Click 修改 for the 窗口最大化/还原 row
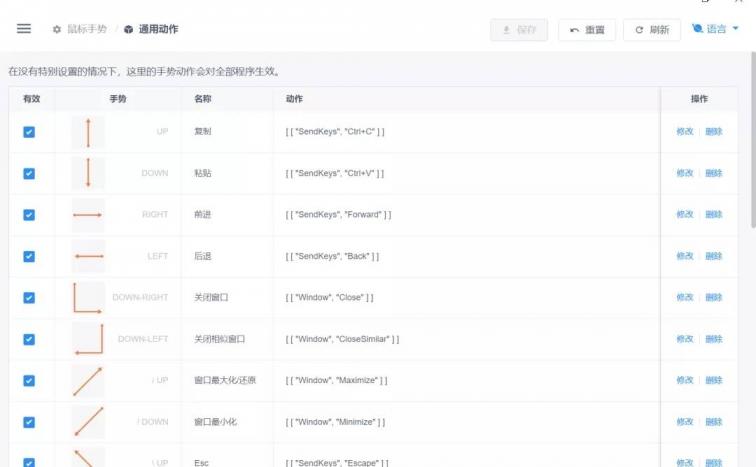The width and height of the screenshot is (756, 467). [x=685, y=380]
